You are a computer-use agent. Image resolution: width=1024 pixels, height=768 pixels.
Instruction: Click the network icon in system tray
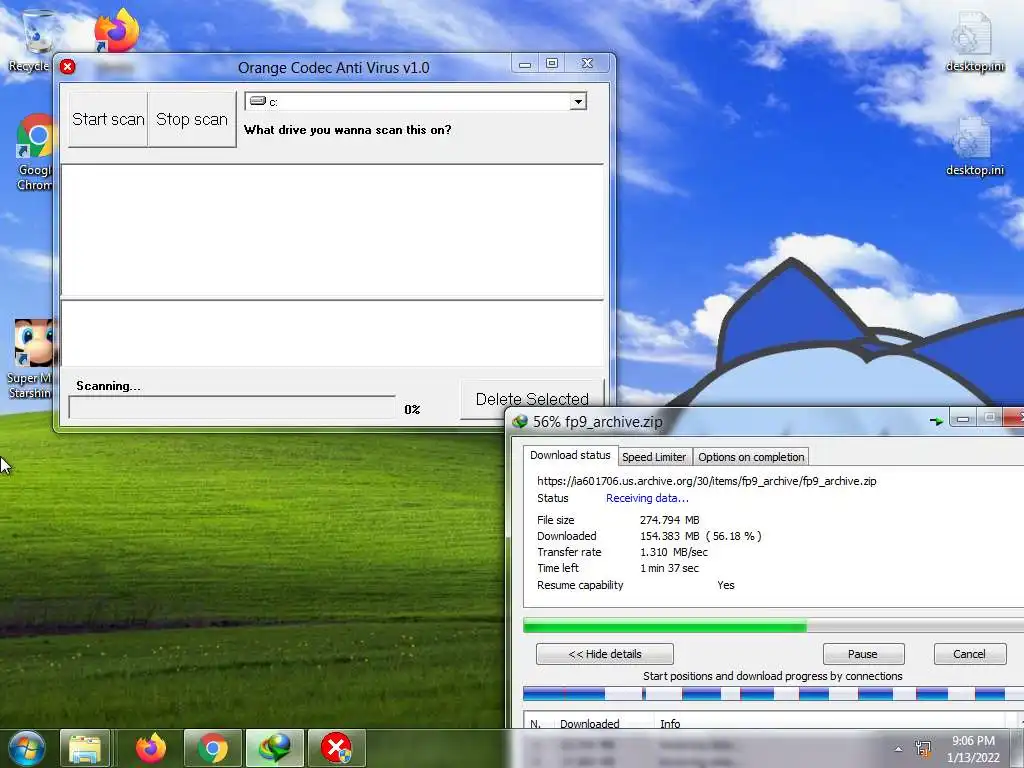click(923, 749)
